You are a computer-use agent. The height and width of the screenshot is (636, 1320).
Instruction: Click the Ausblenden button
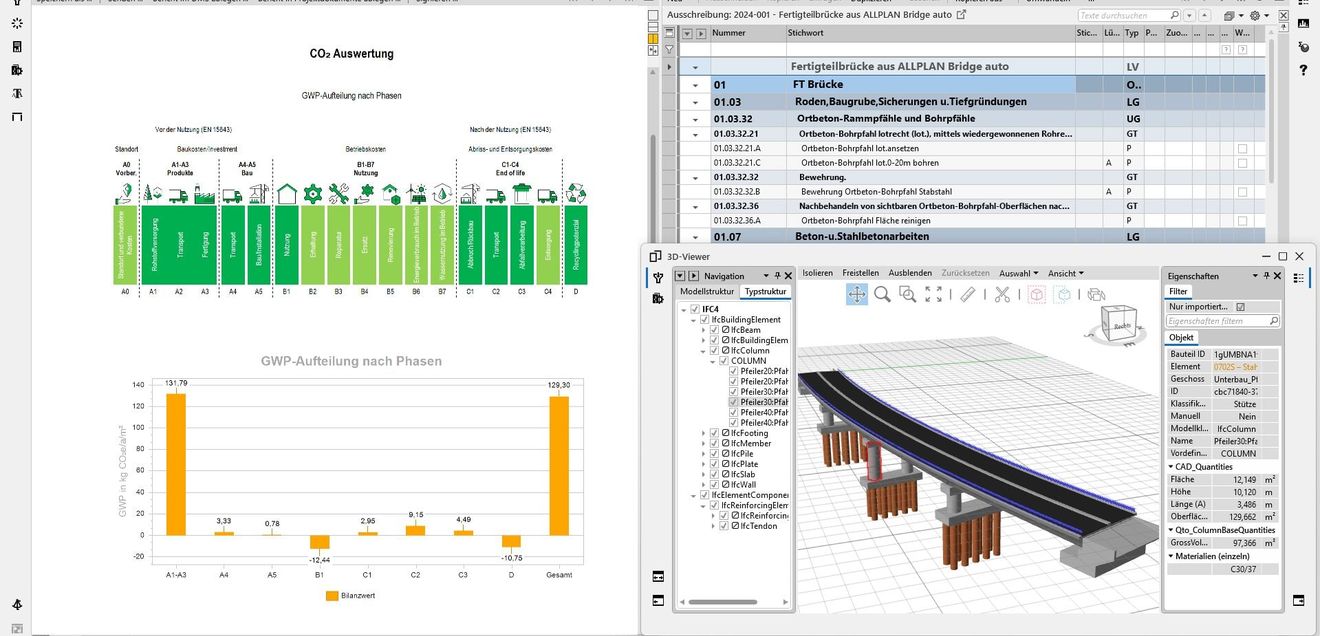click(x=910, y=273)
